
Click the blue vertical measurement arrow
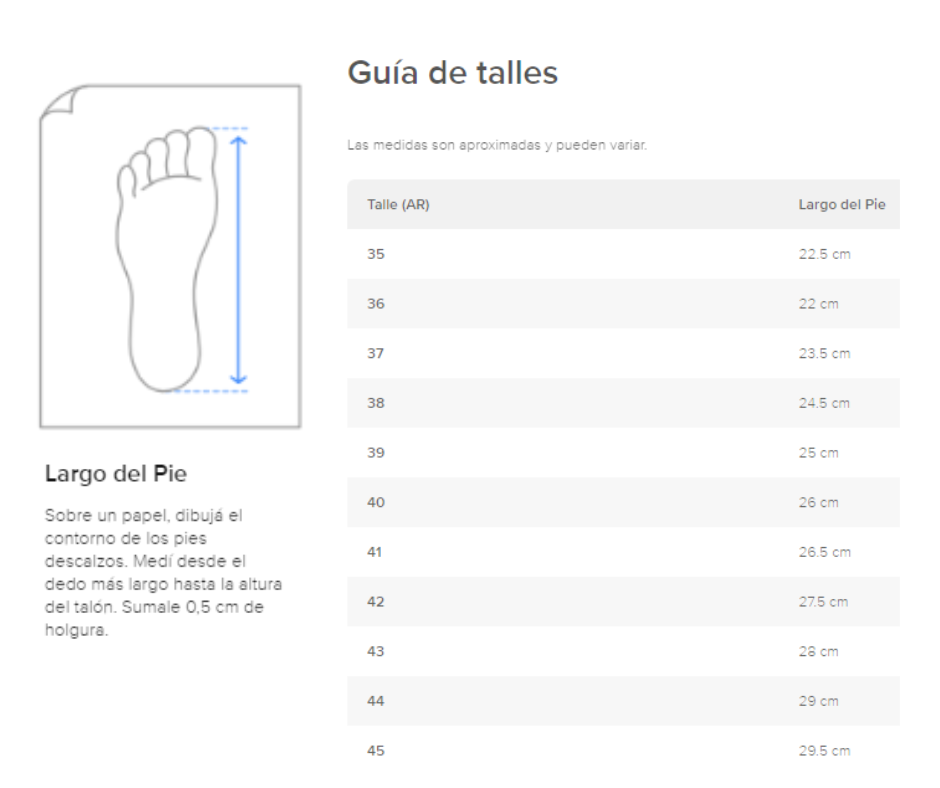pos(239,260)
